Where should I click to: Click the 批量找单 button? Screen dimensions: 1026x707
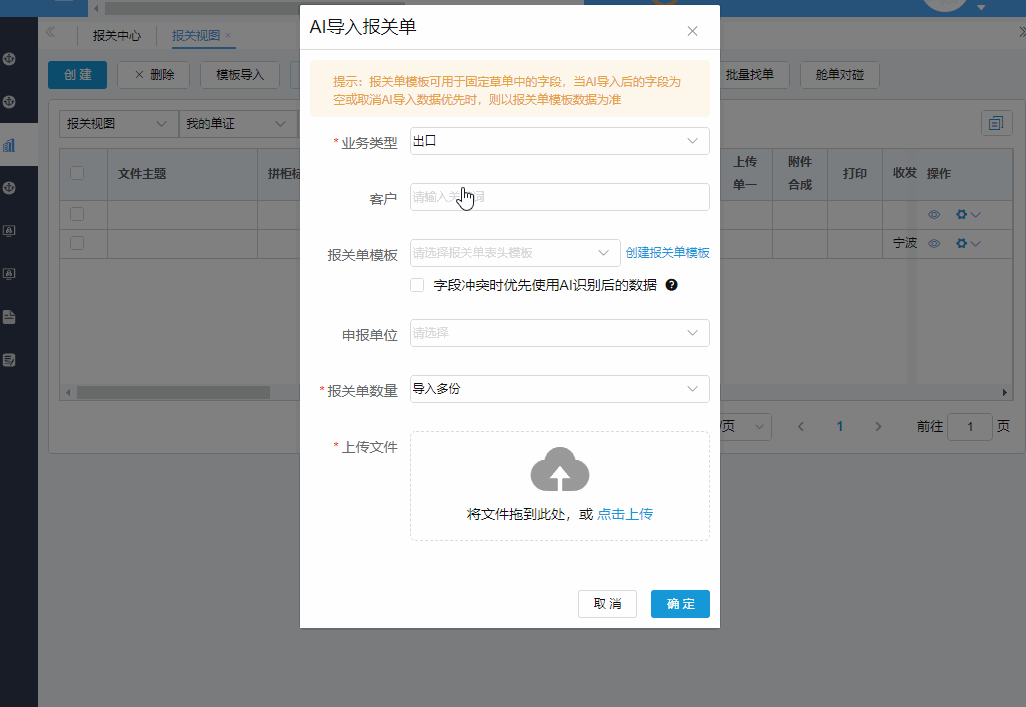tap(752, 75)
